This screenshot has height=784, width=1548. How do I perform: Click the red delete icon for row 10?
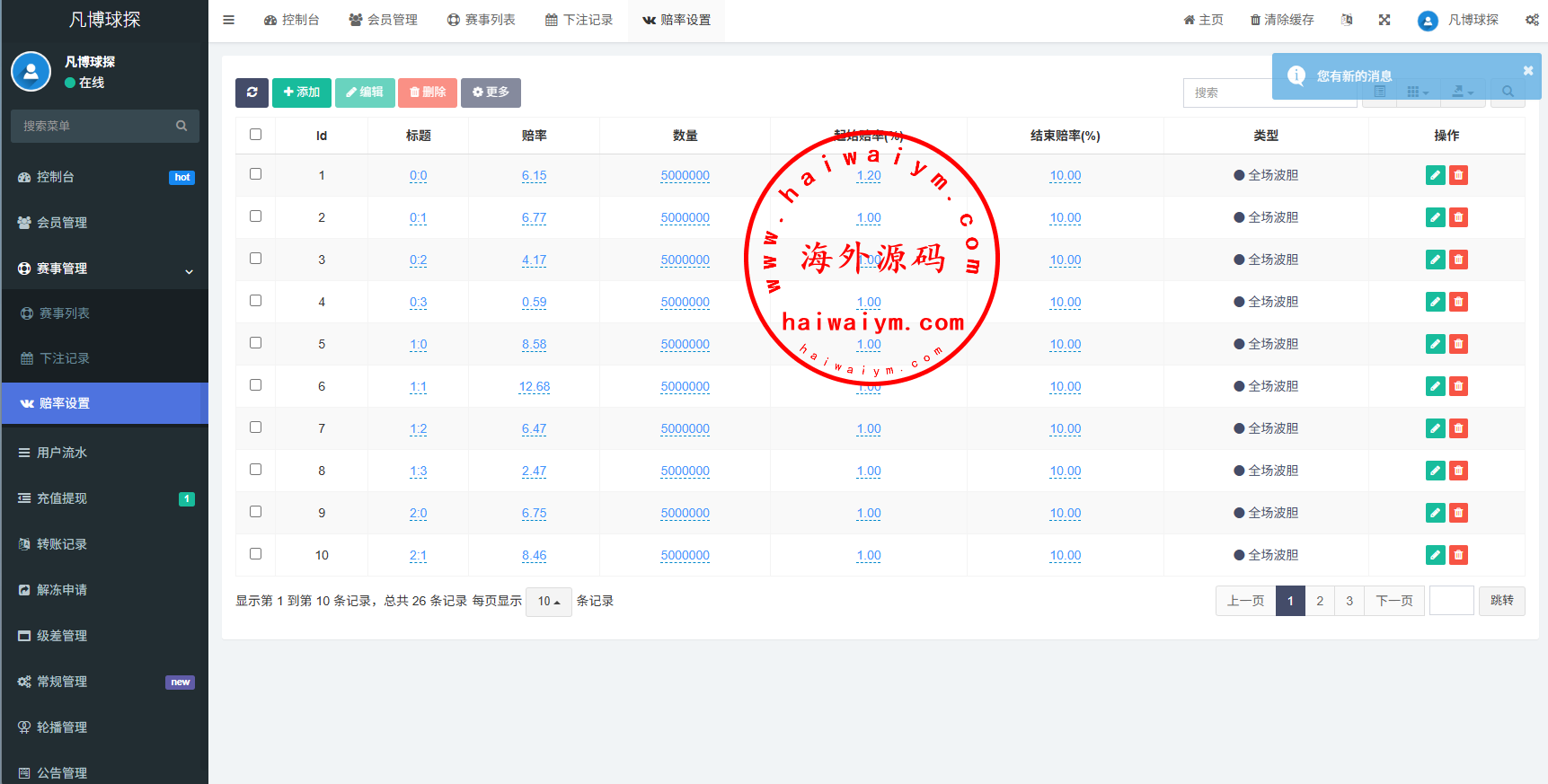click(1458, 556)
